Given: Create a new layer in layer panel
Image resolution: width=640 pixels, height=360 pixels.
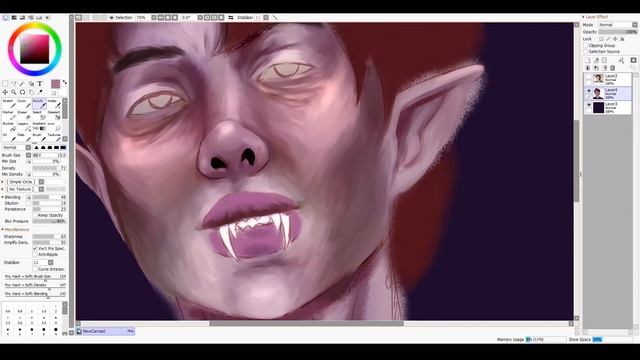Looking at the screenshot, I should tap(587, 60).
